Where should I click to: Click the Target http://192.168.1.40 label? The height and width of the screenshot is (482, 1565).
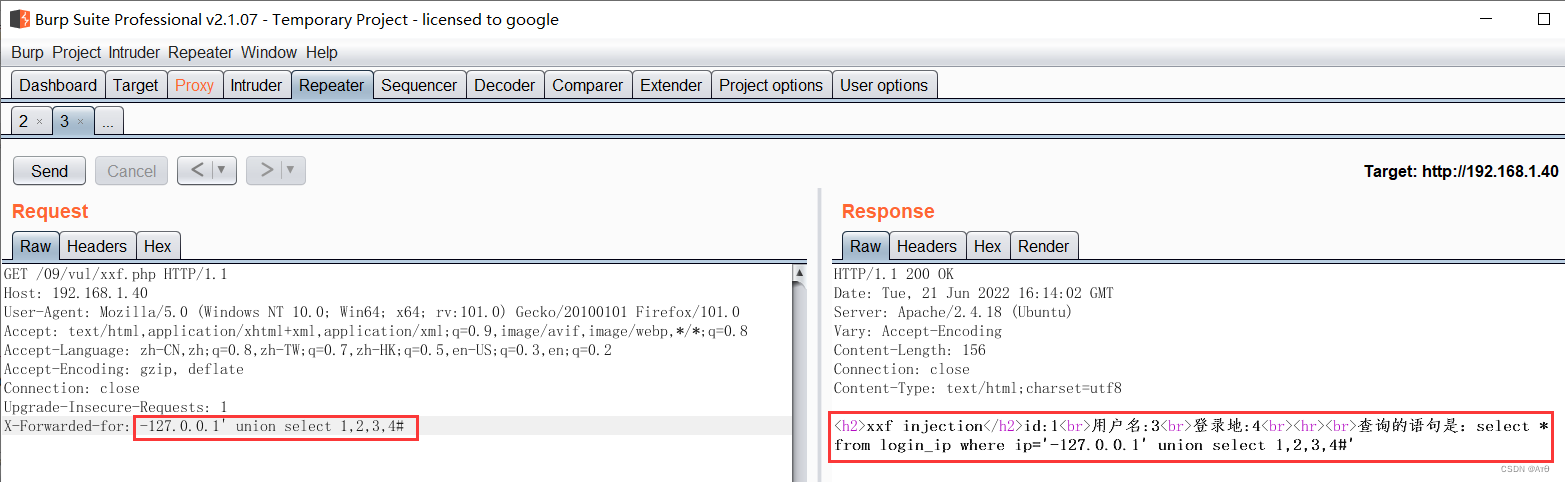[1461, 171]
